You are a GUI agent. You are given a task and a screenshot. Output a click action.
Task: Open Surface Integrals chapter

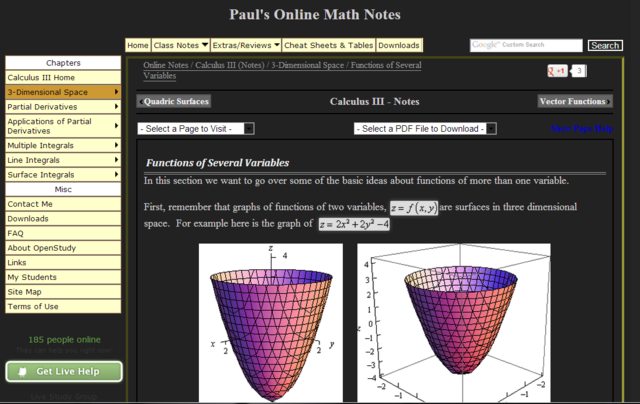tap(63, 175)
